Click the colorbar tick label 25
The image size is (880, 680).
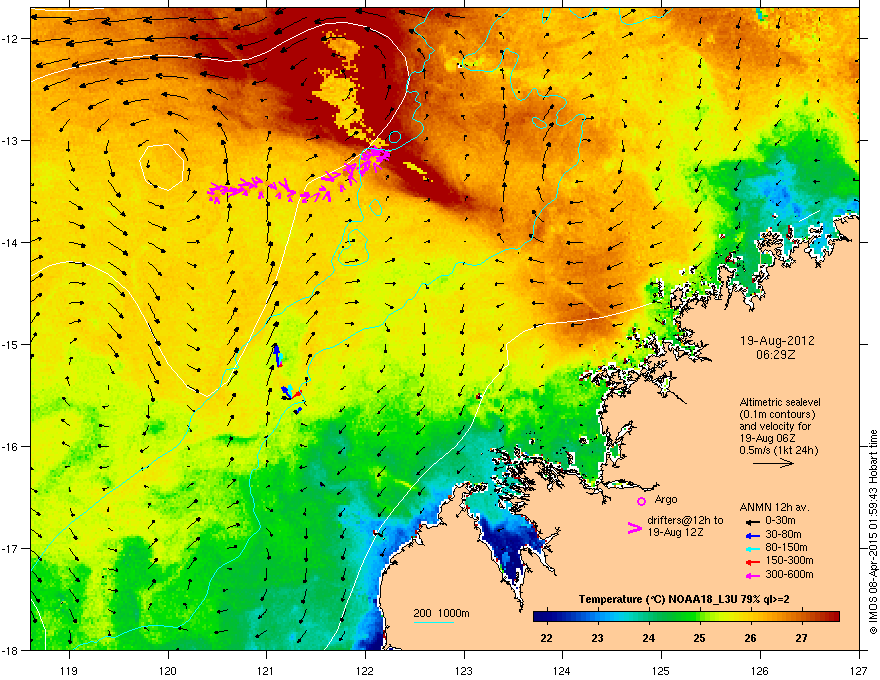pos(699,638)
